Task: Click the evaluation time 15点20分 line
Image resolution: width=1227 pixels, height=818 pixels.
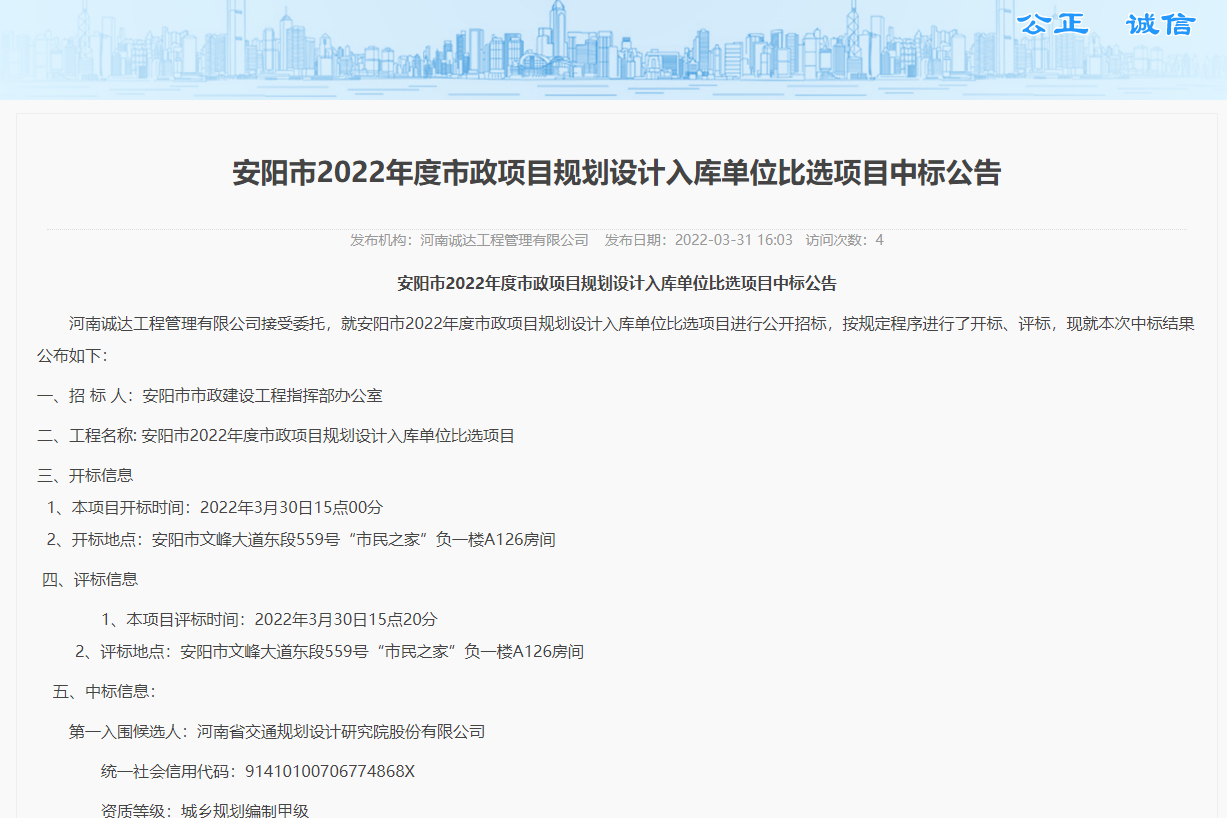Action: [x=270, y=619]
